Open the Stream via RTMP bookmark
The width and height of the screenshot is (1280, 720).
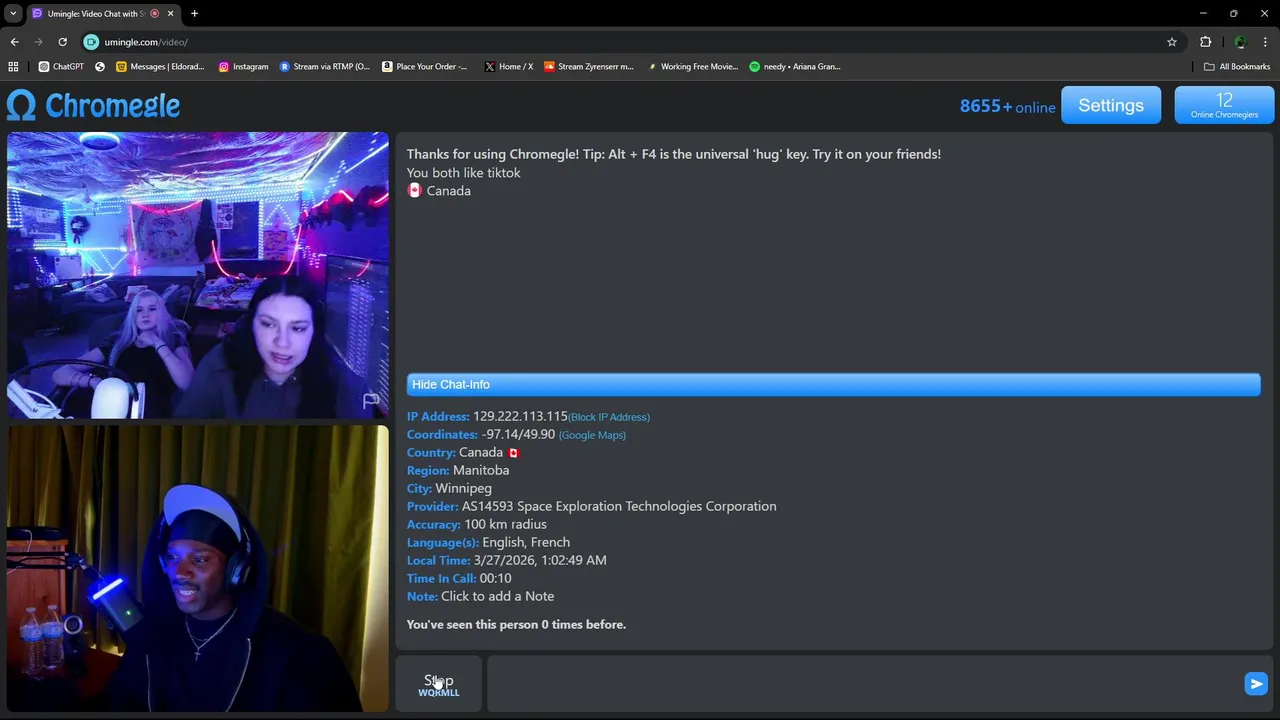324,67
